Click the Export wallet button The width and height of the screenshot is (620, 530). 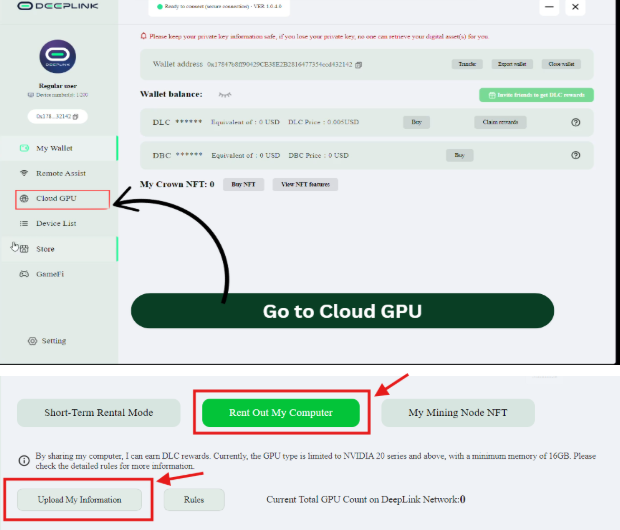coord(512,64)
